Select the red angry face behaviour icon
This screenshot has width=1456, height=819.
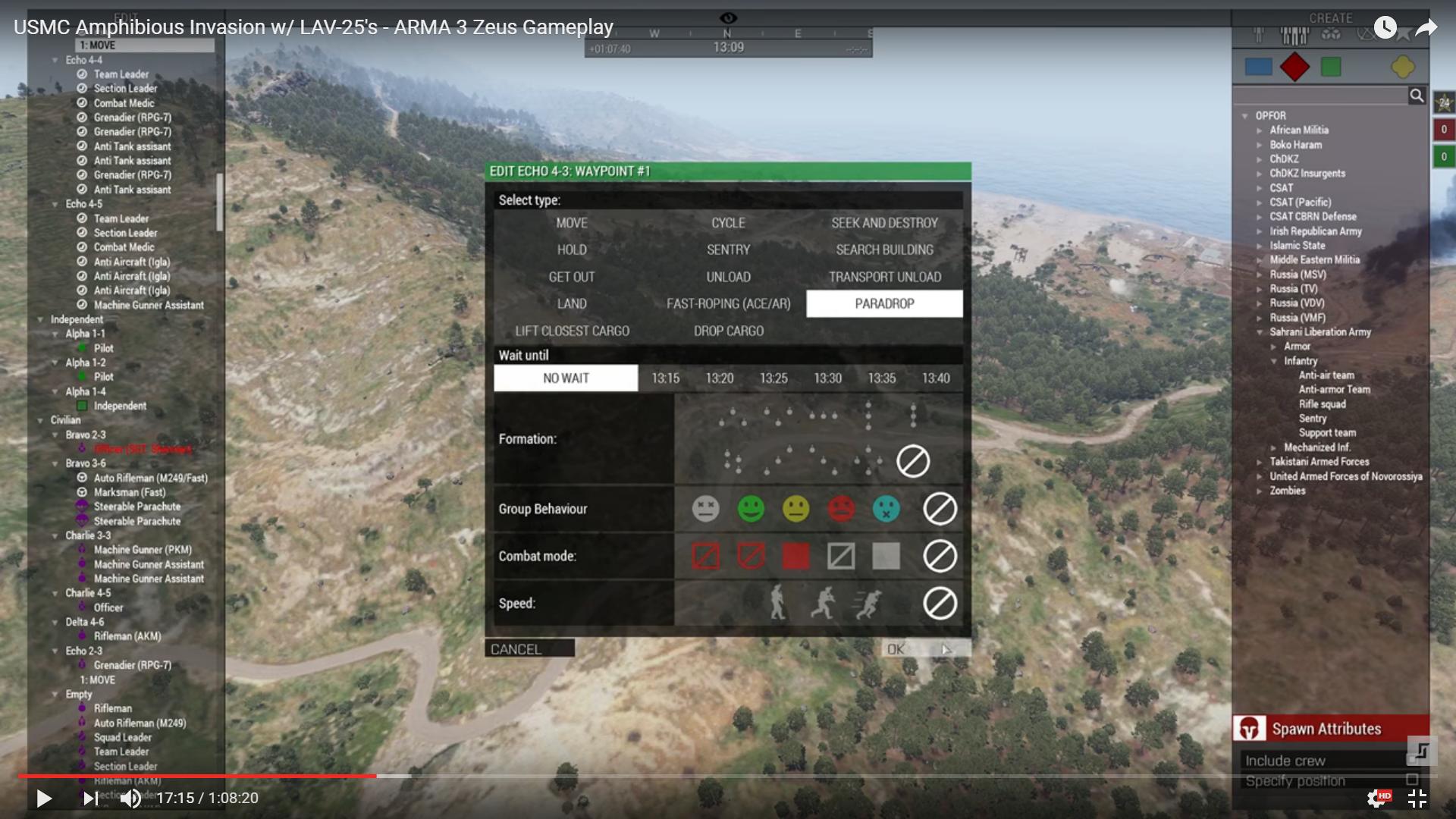pos(841,509)
